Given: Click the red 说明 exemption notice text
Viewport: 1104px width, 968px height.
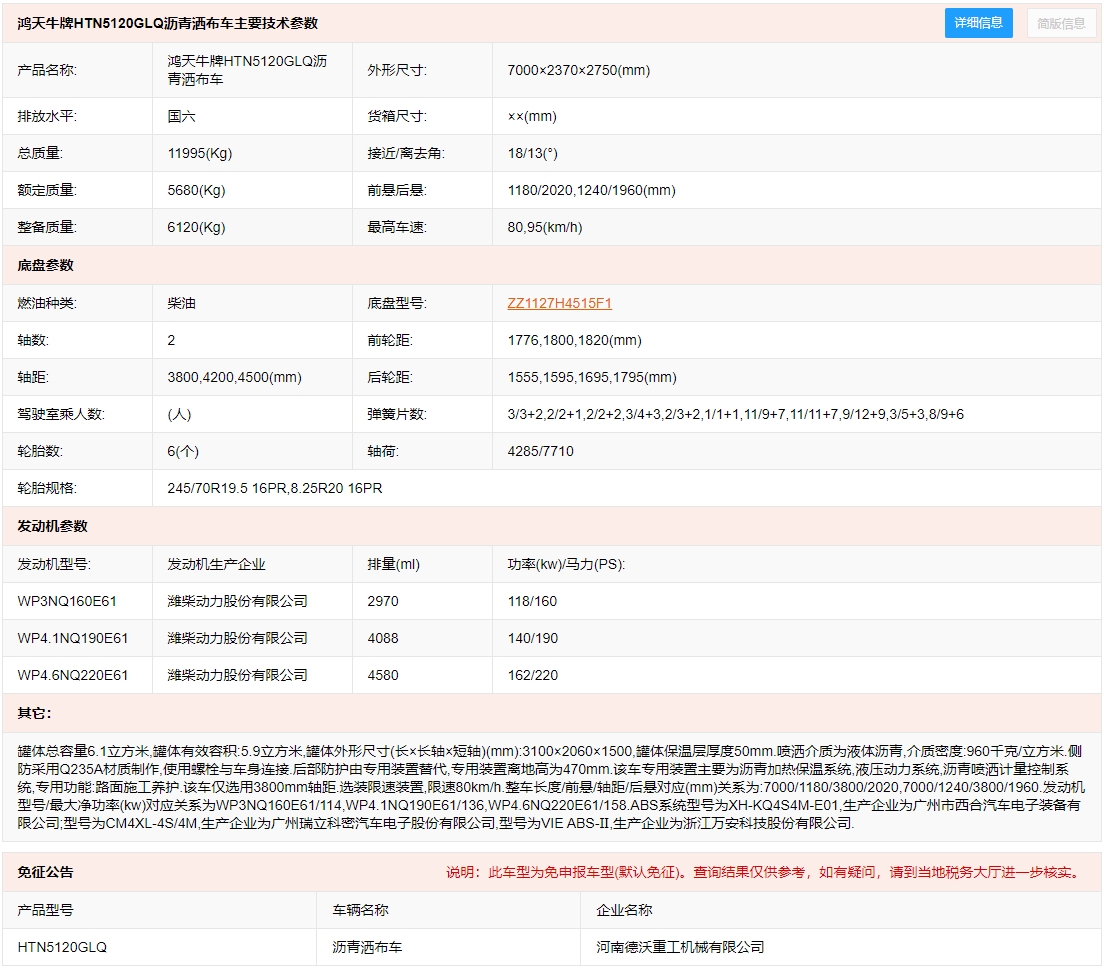Looking at the screenshot, I should pyautogui.click(x=765, y=872).
